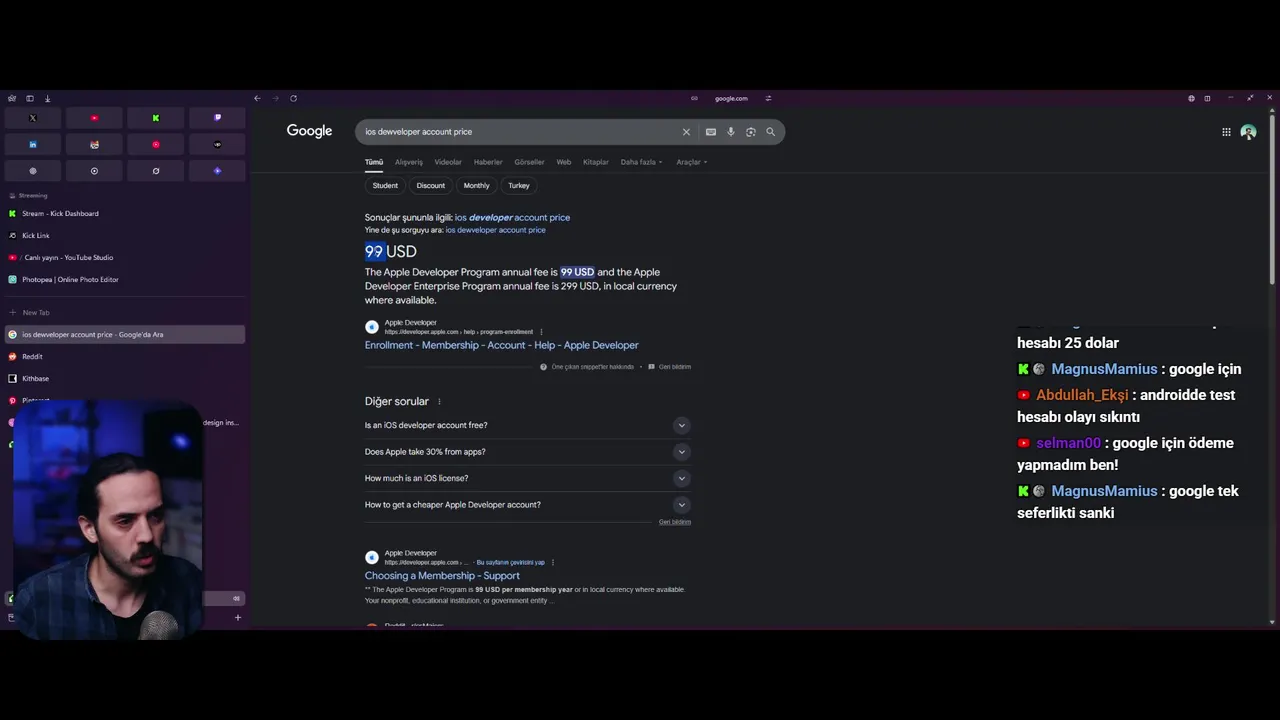Reload the page with the refresh icon

pos(293,98)
